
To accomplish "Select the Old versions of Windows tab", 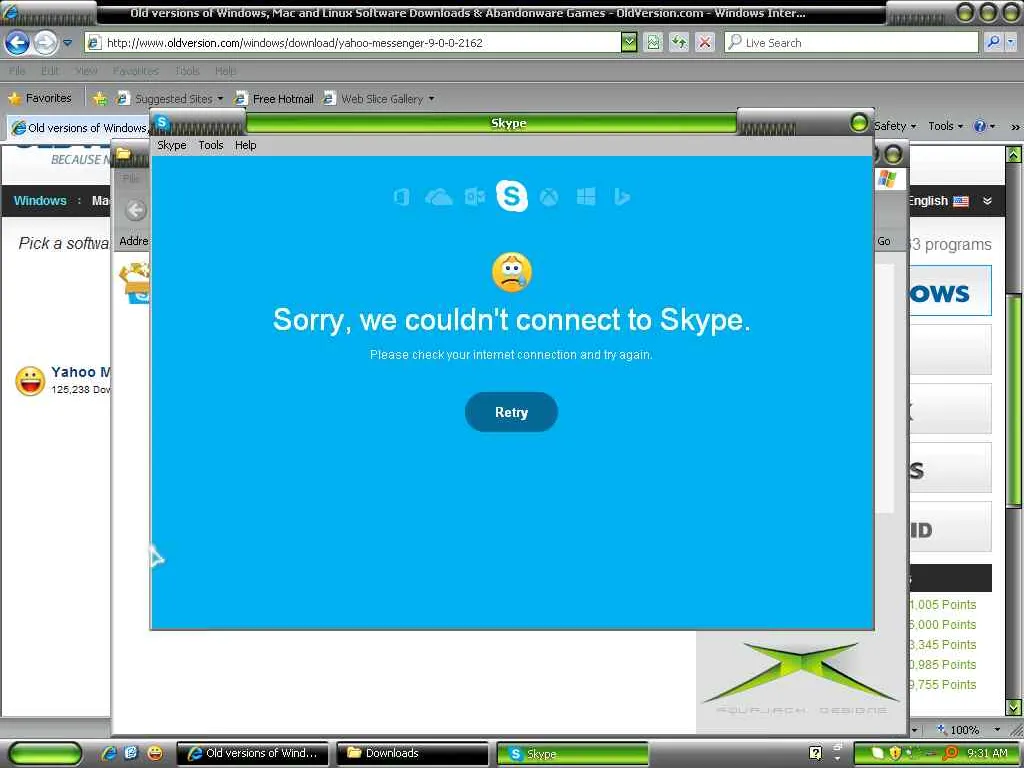I will point(79,127).
